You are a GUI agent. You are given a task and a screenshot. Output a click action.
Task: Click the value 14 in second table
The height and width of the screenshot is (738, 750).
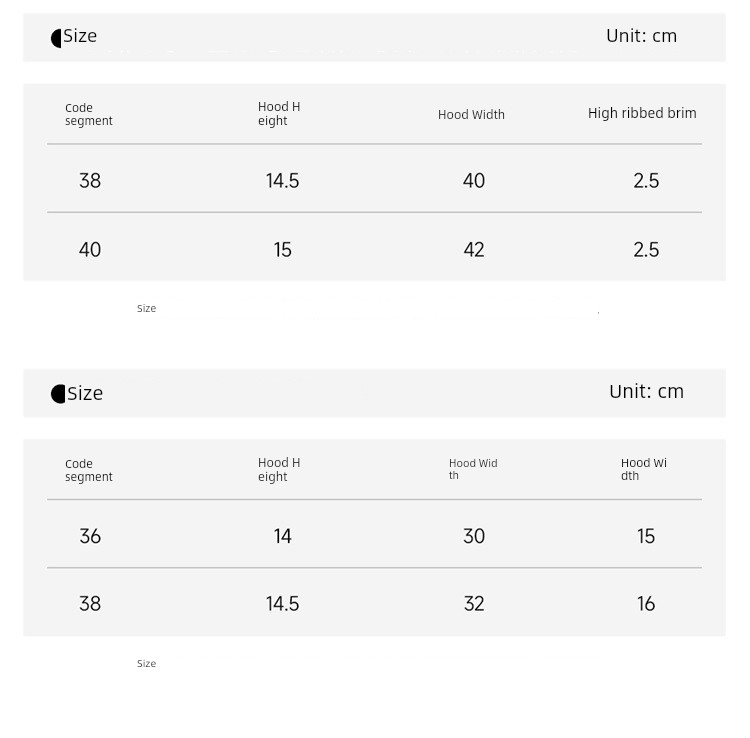[x=282, y=536]
